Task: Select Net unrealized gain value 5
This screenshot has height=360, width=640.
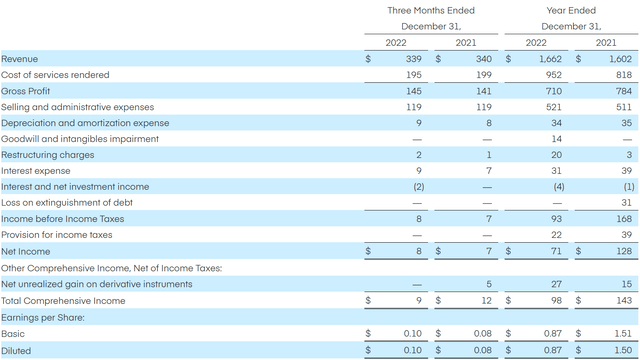Action: [x=489, y=284]
